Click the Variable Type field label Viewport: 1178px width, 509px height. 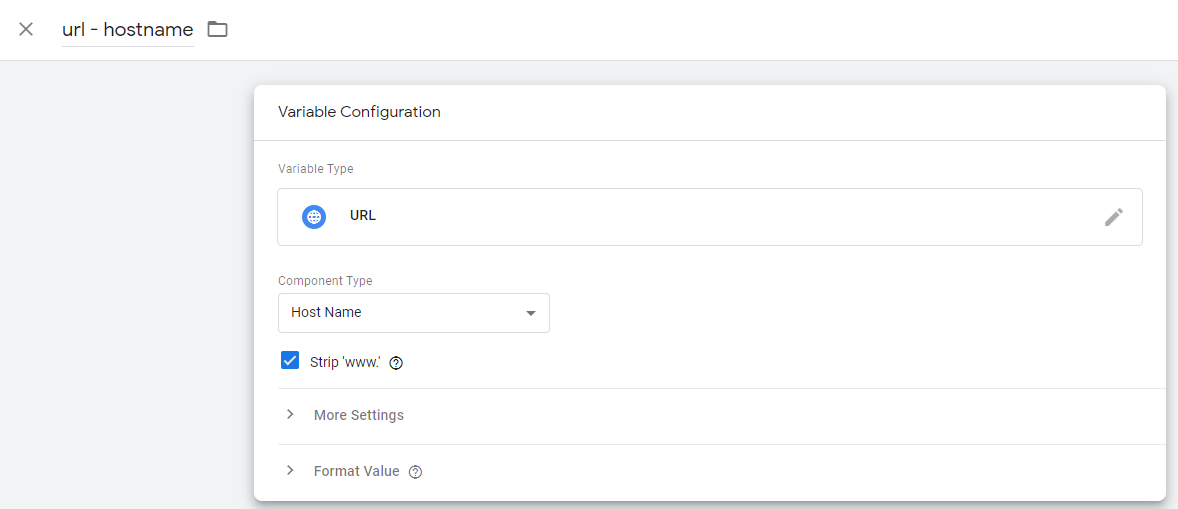[x=315, y=169]
